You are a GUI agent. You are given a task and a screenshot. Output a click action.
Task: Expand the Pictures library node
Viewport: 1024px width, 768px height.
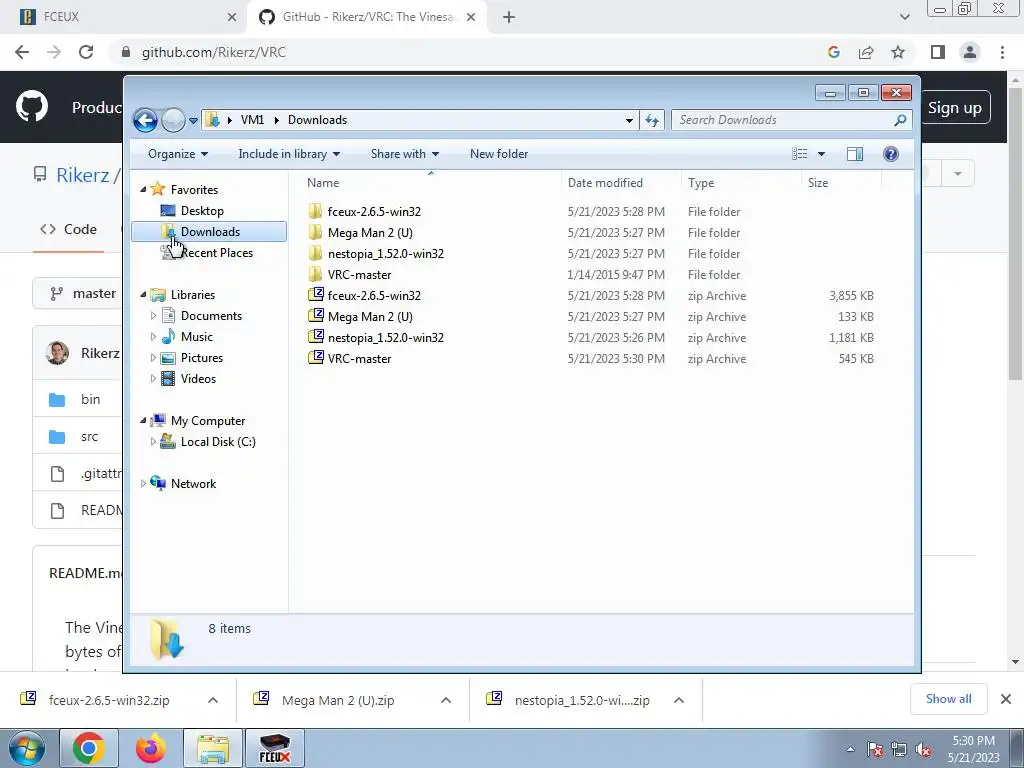point(153,358)
